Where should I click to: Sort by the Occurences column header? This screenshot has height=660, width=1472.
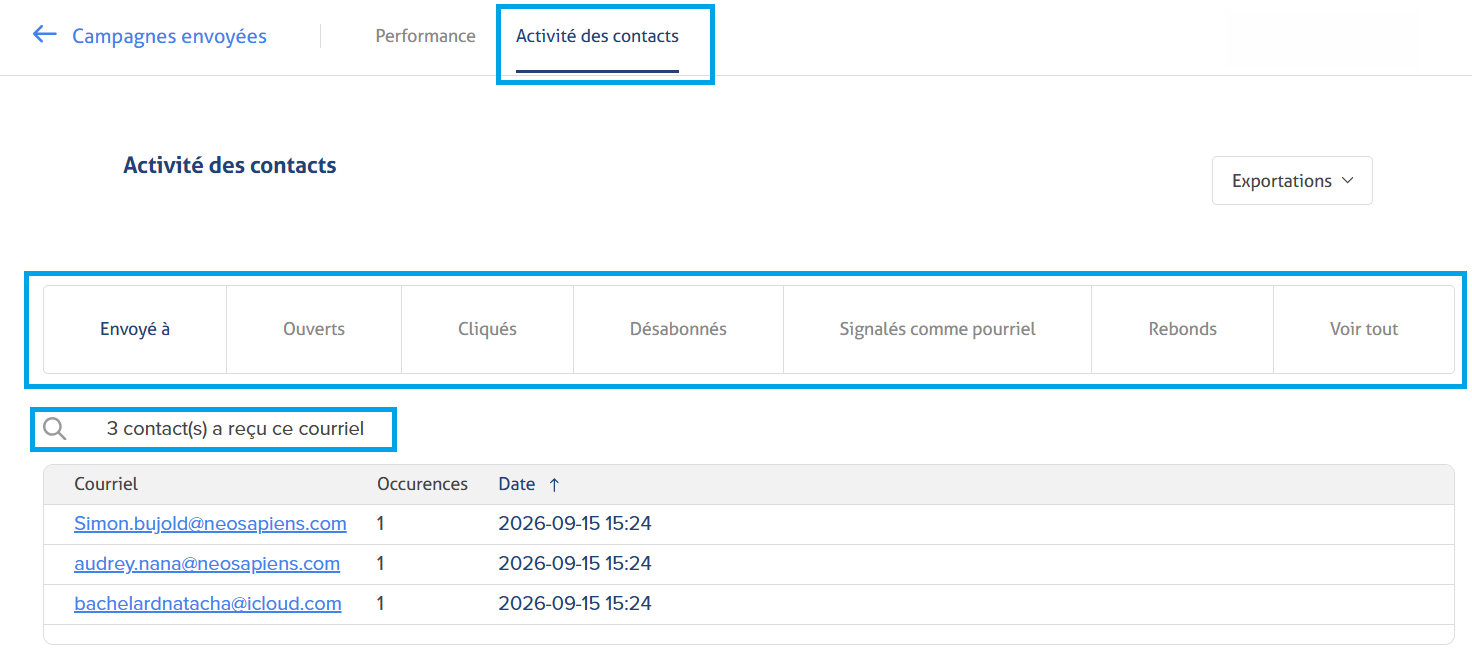(x=422, y=484)
